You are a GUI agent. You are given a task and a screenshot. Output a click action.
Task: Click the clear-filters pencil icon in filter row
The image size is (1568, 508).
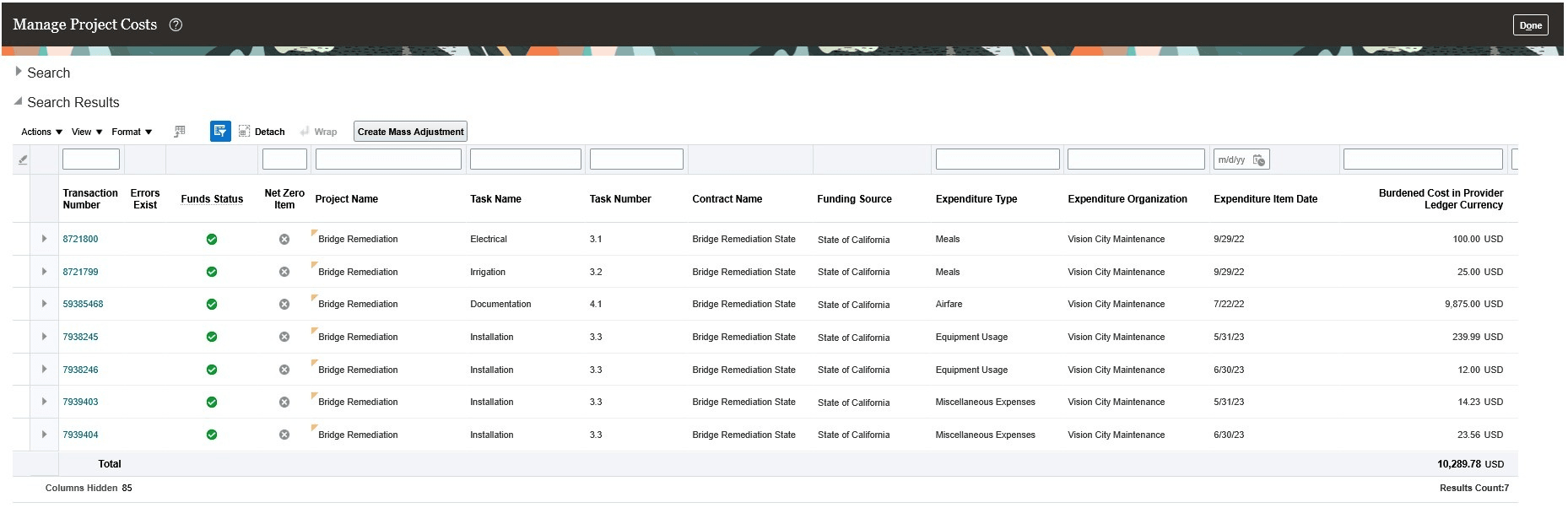pos(23,159)
